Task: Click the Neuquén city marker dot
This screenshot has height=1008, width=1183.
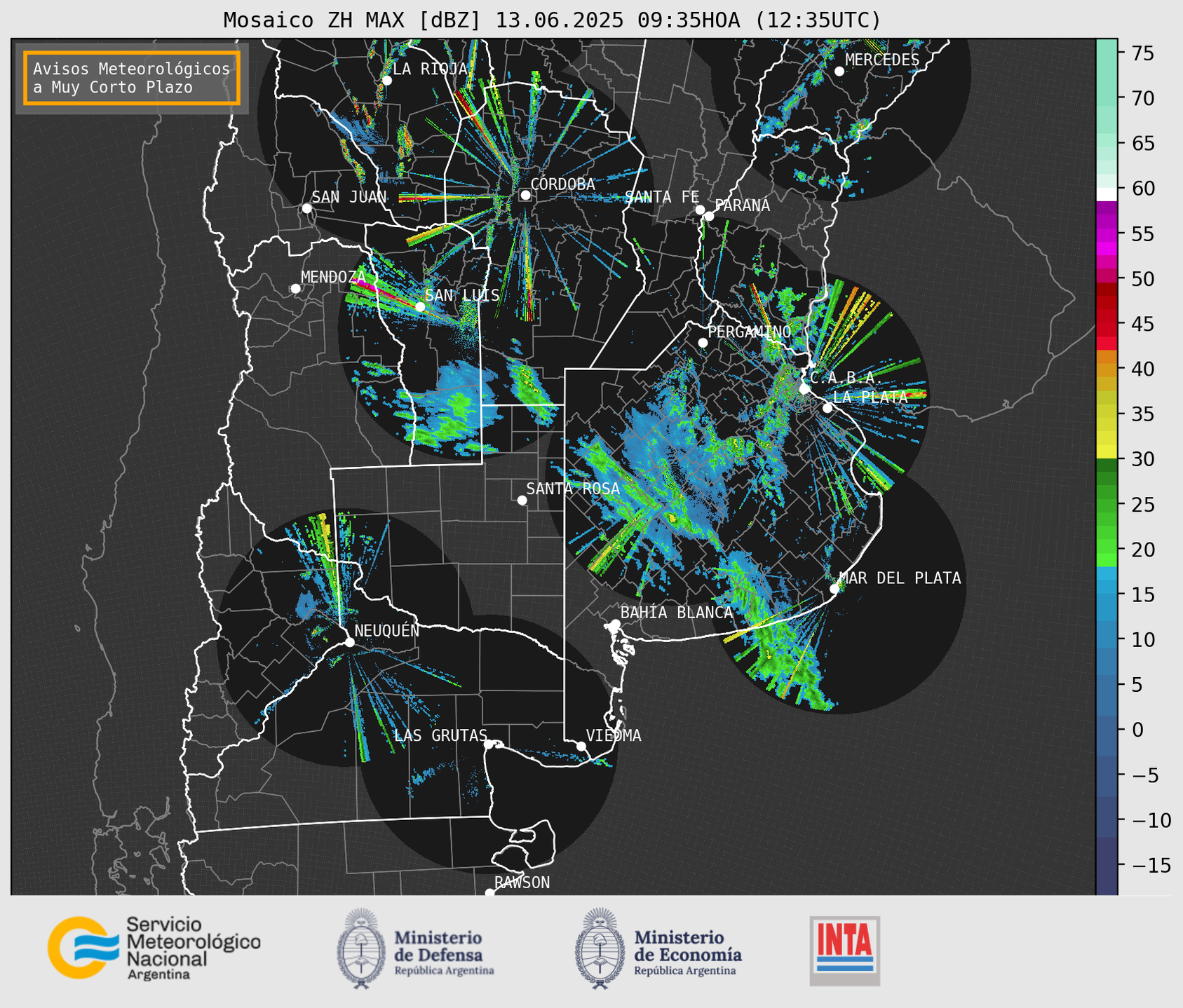Action: coord(349,642)
